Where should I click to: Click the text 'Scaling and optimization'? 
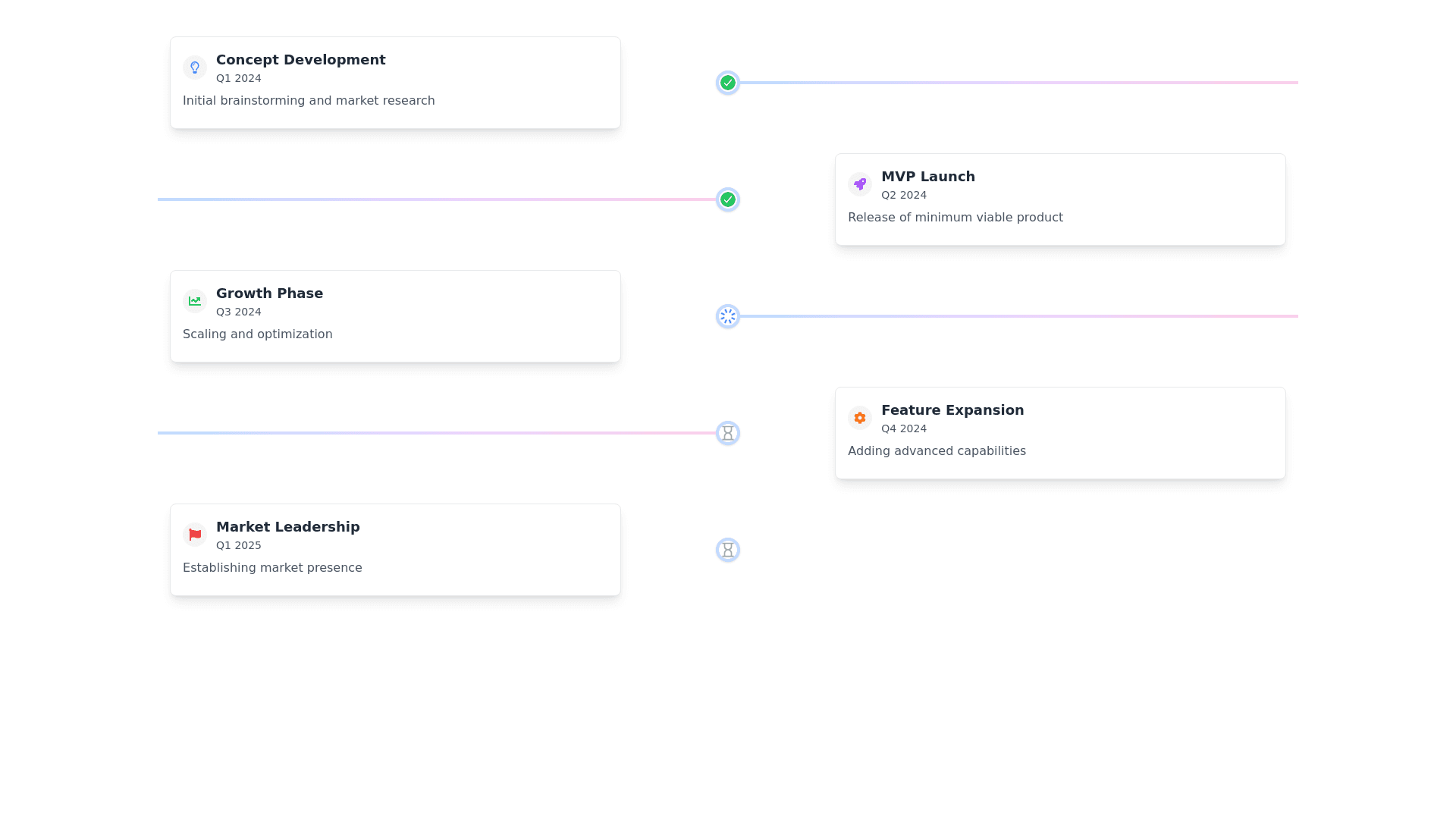[257, 334]
